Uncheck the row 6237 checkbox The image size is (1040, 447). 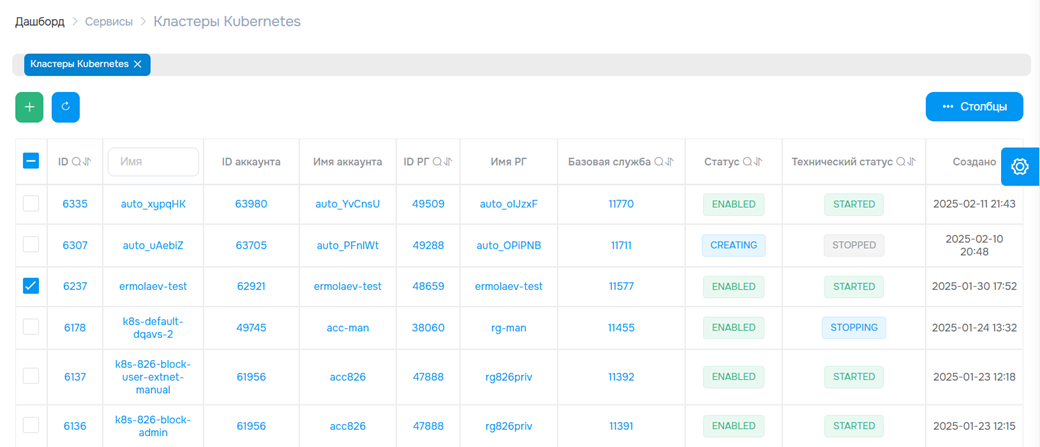[x=31, y=286]
